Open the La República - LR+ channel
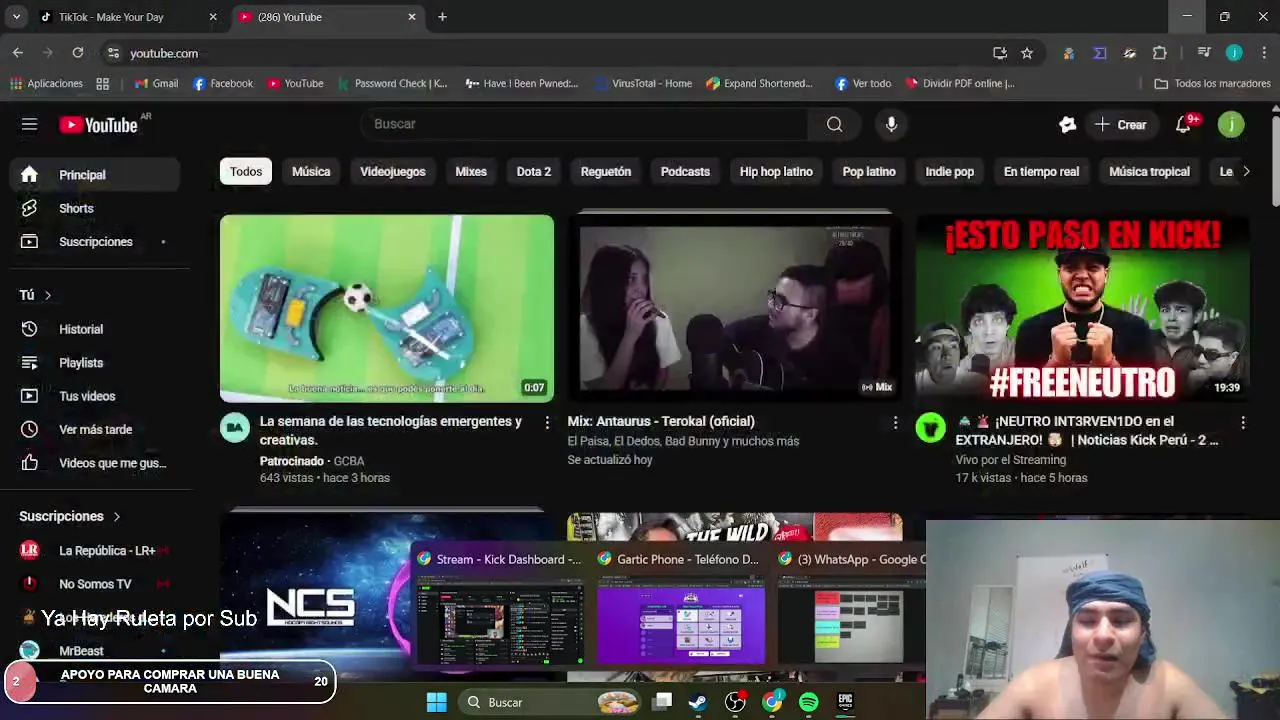This screenshot has height=720, width=1280. pos(96,550)
